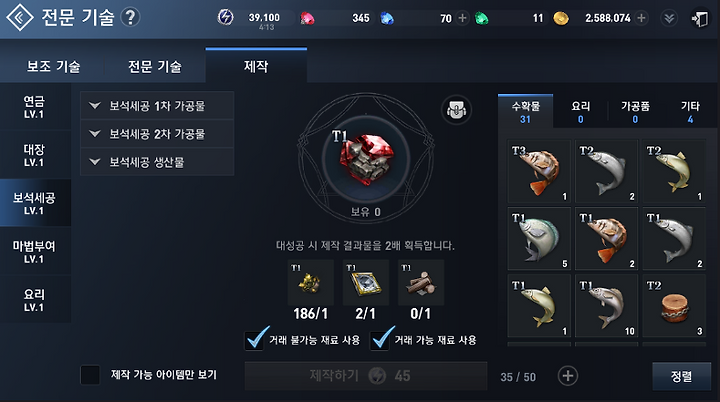
Task: Click the exit door icon
Action: [700, 18]
